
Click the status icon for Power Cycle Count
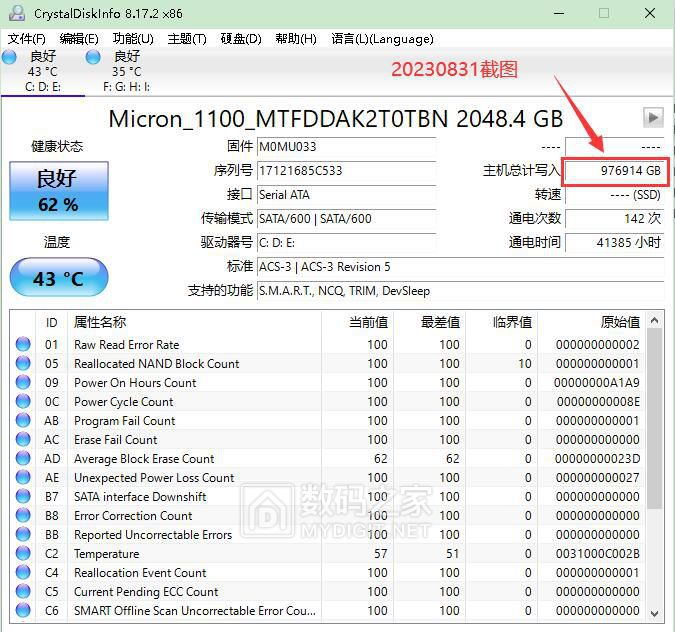(x=23, y=401)
